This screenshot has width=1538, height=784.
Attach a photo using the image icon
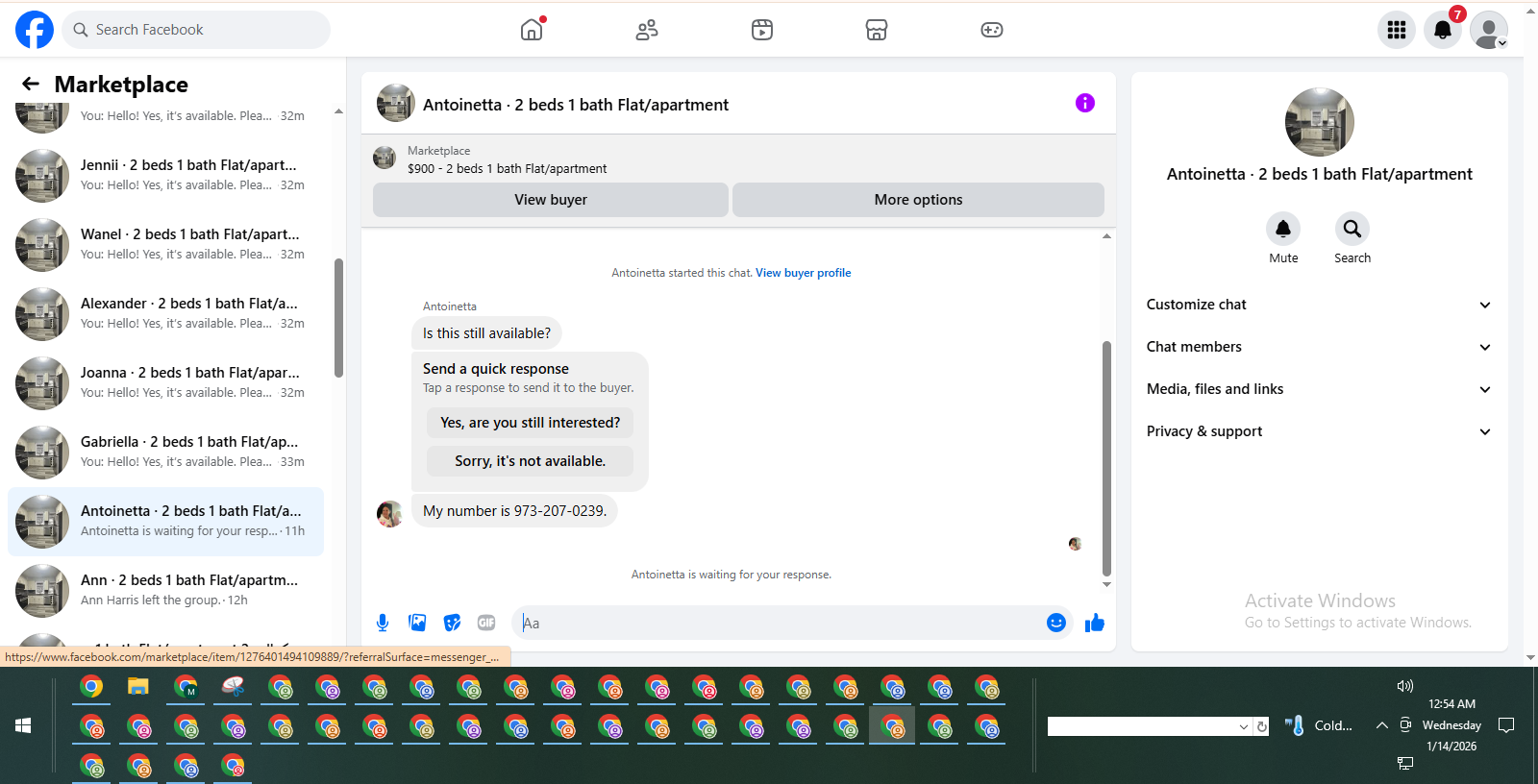(417, 623)
